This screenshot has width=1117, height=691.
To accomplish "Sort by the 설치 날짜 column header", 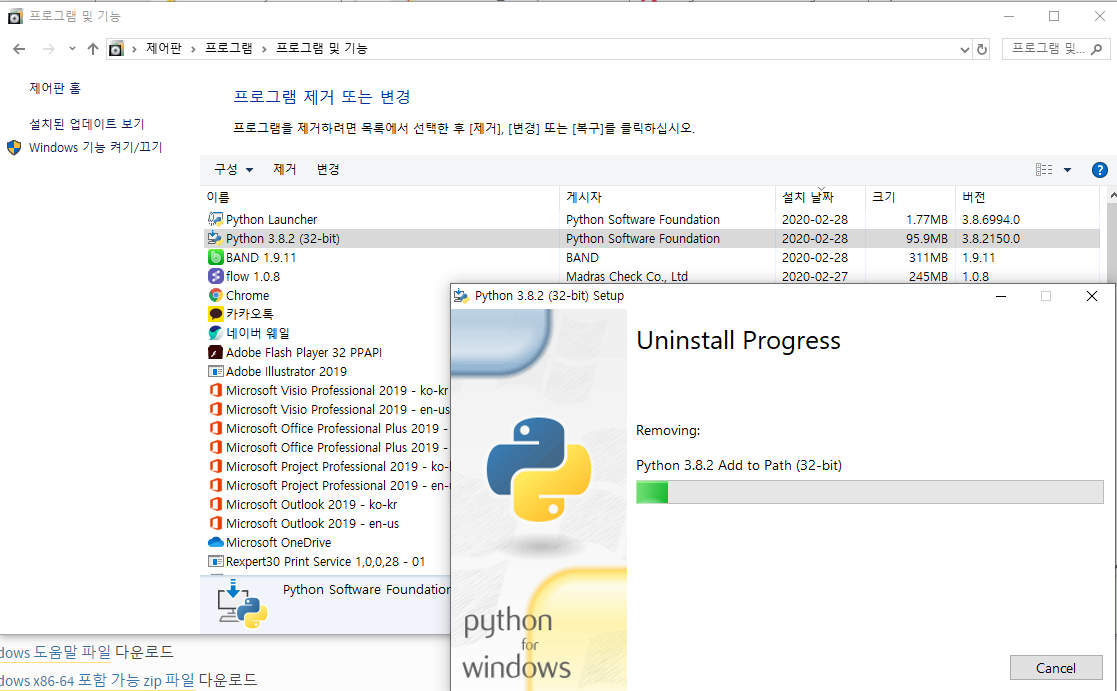I will (x=820, y=197).
